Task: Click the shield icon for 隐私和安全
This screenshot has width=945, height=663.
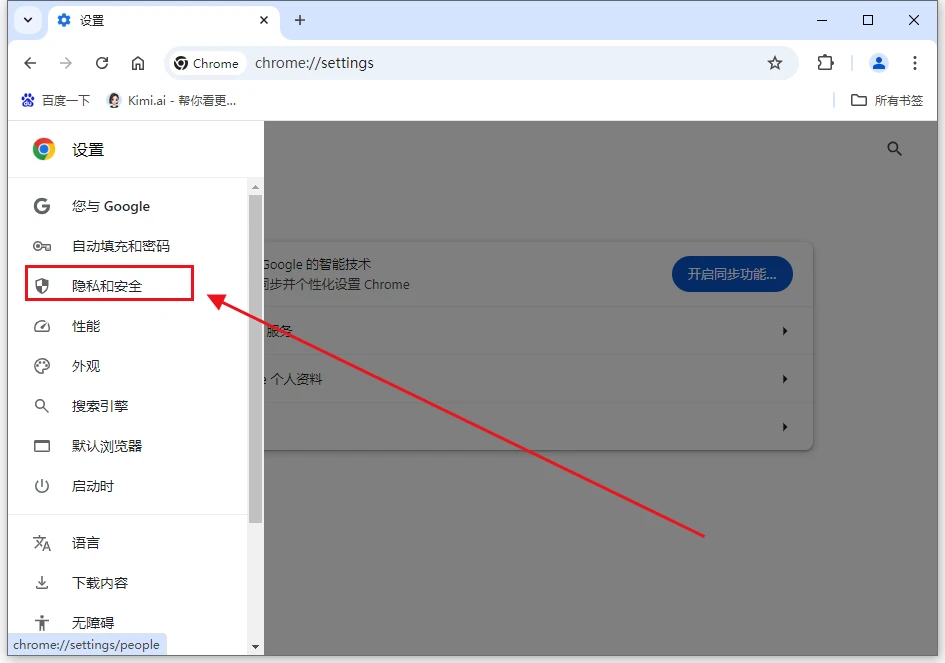Action: pyautogui.click(x=42, y=286)
